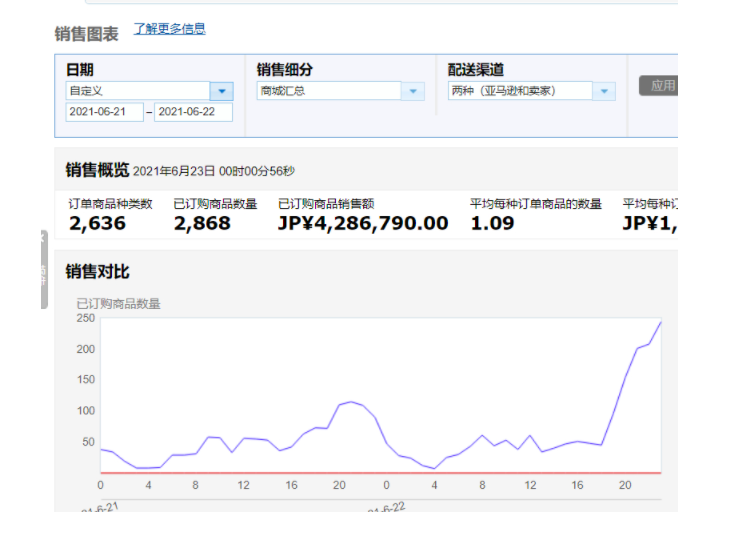Click the purple line's final peak point
Viewport: 745px width, 536px height.
[x=660, y=322]
